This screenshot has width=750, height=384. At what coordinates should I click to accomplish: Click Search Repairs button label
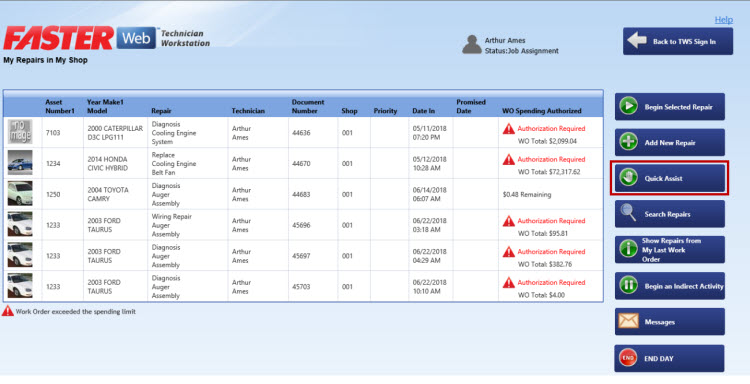tap(667, 214)
